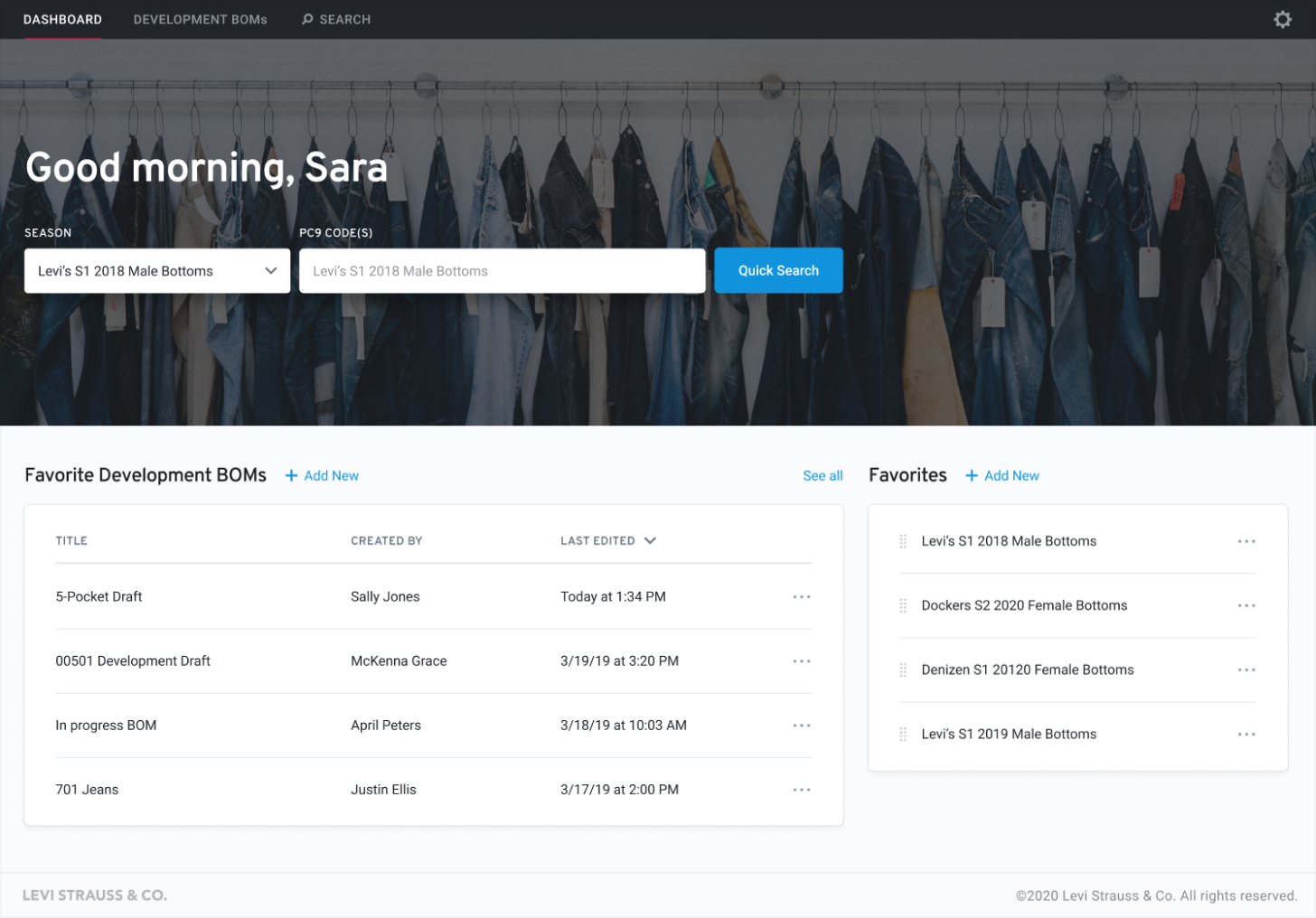The width and height of the screenshot is (1316, 918).
Task: Click the Quick Search button
Action: (x=778, y=270)
